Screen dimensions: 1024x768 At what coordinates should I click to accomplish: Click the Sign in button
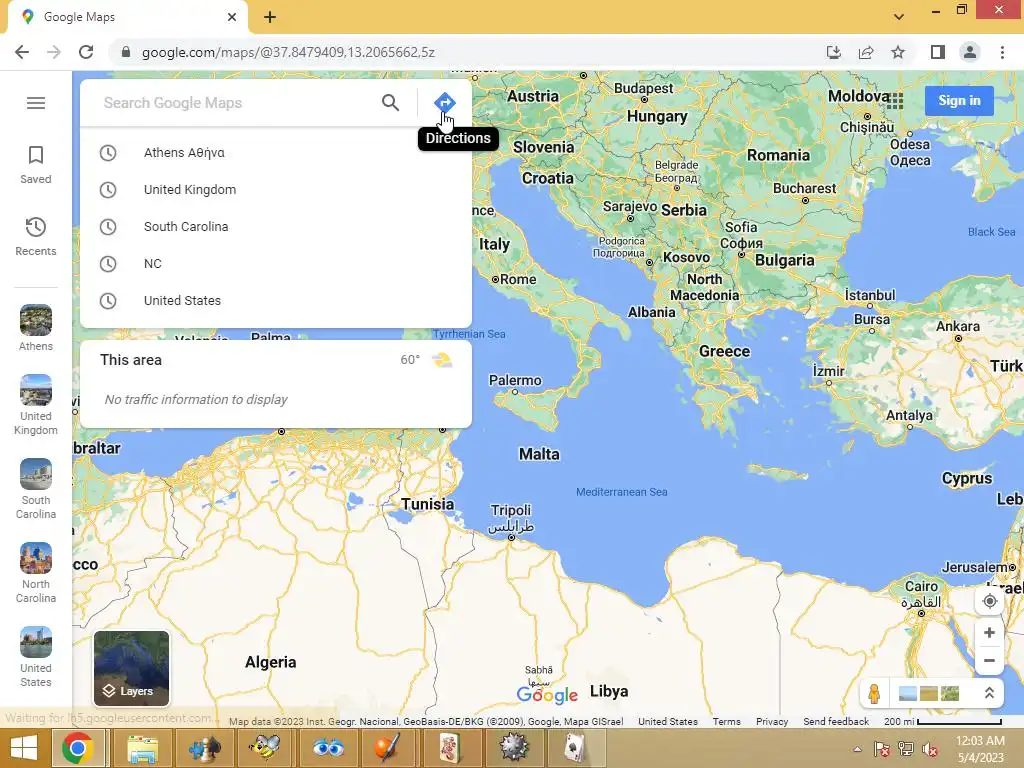click(x=959, y=101)
